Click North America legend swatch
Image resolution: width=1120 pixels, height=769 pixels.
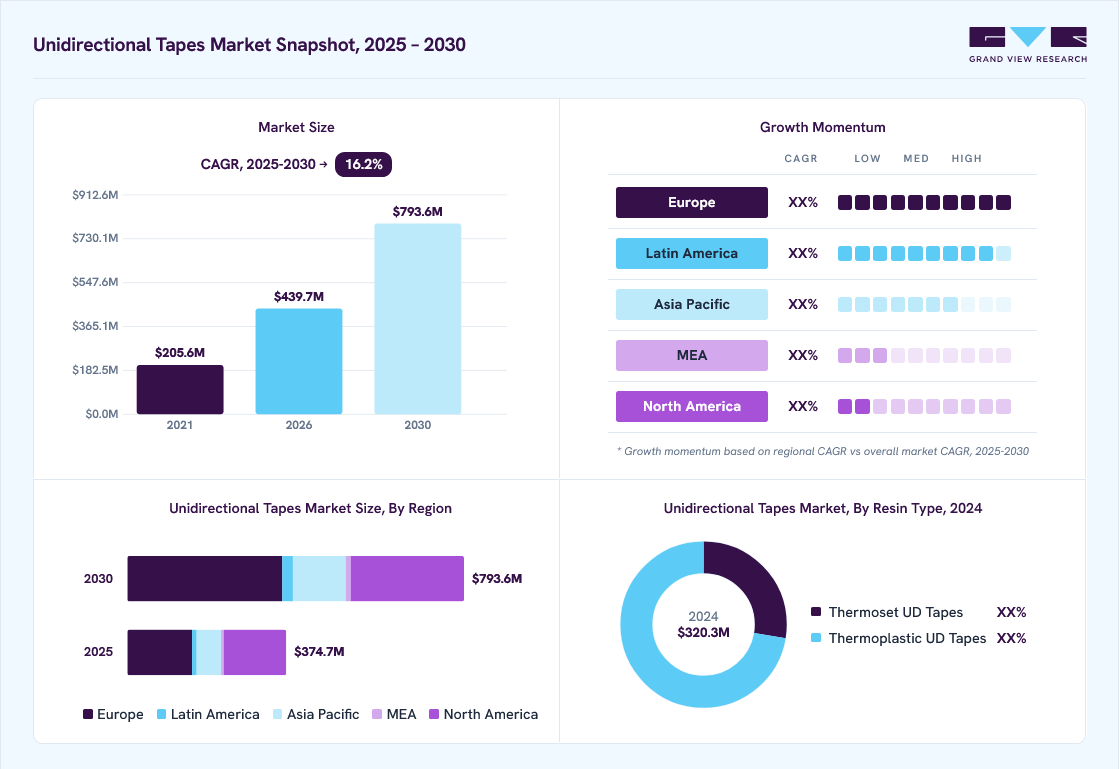pyautogui.click(x=434, y=714)
